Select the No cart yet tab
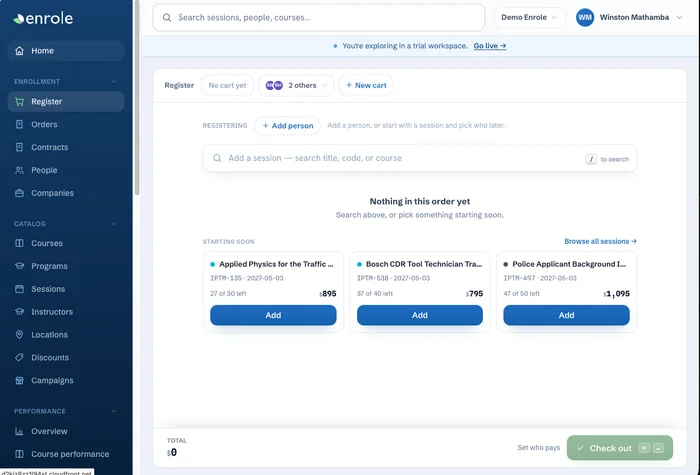Image resolution: width=700 pixels, height=475 pixels. click(x=227, y=86)
